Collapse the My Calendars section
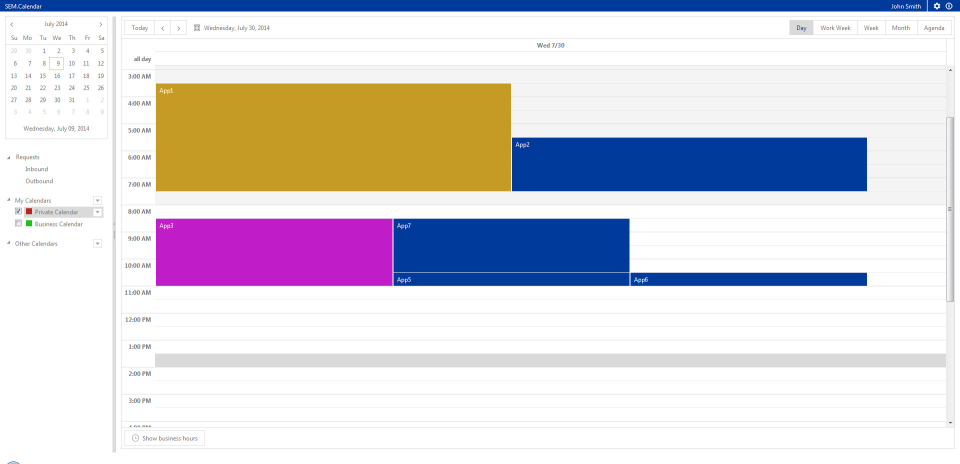 (9, 200)
